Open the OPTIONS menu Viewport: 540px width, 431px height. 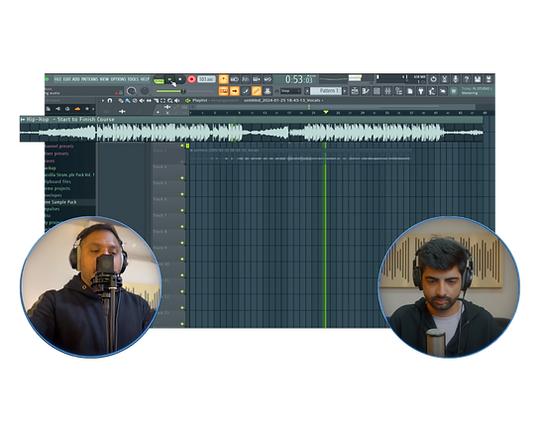[118, 79]
